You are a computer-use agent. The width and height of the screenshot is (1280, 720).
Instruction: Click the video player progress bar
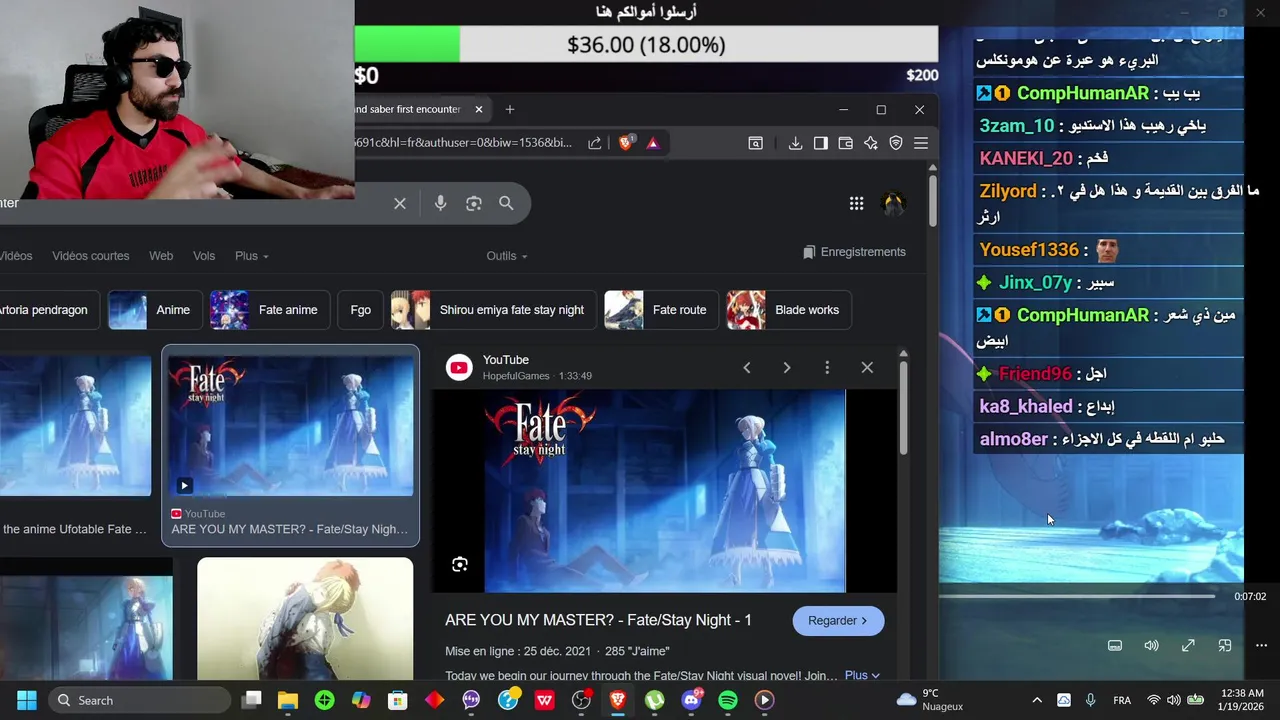[1077, 596]
